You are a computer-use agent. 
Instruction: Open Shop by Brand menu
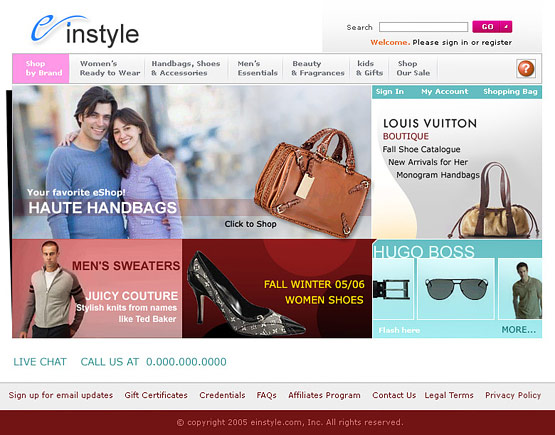[x=41, y=68]
